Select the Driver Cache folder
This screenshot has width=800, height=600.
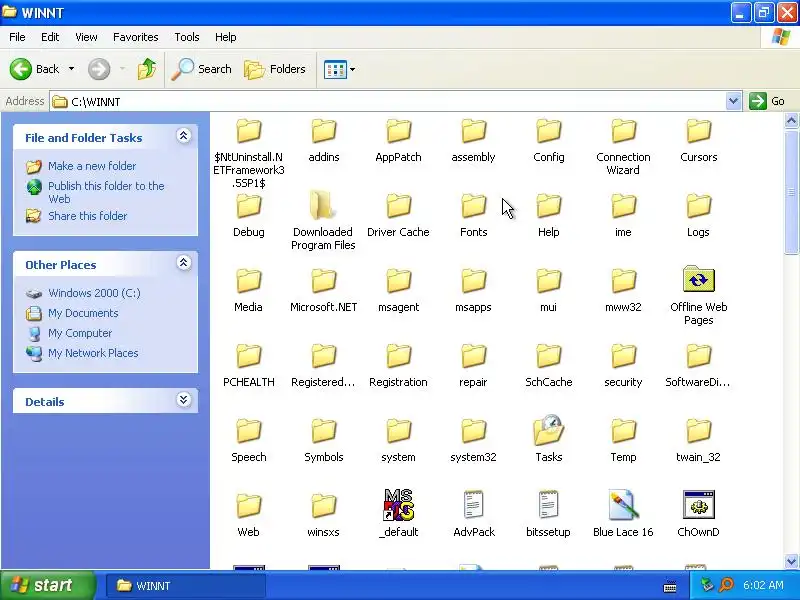point(398,215)
